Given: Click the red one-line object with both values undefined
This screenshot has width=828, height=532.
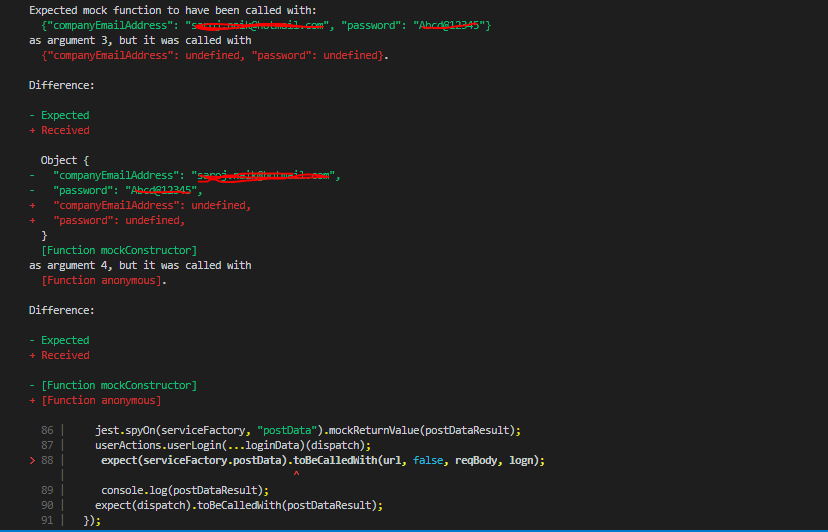Looking at the screenshot, I should click(x=215, y=55).
